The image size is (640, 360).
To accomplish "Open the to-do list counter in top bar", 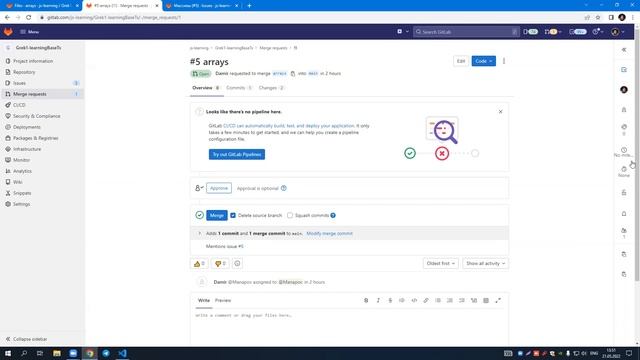I will [578, 31].
